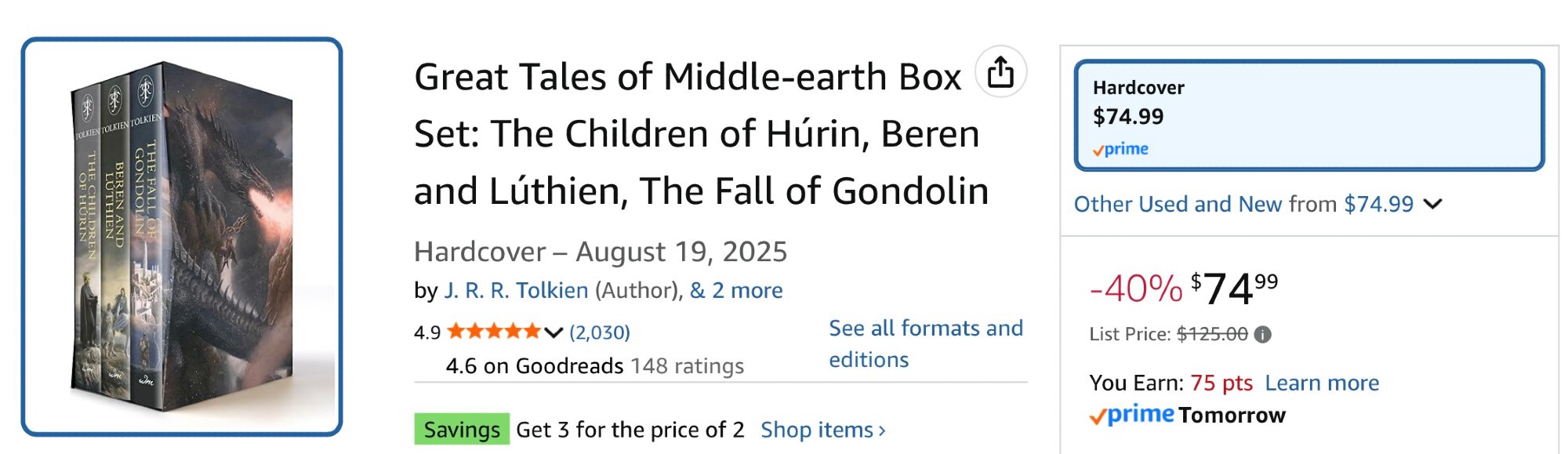Image resolution: width=1568 pixels, height=454 pixels.
Task: Click the Great Tales of Middle-earth title
Action: click(701, 133)
